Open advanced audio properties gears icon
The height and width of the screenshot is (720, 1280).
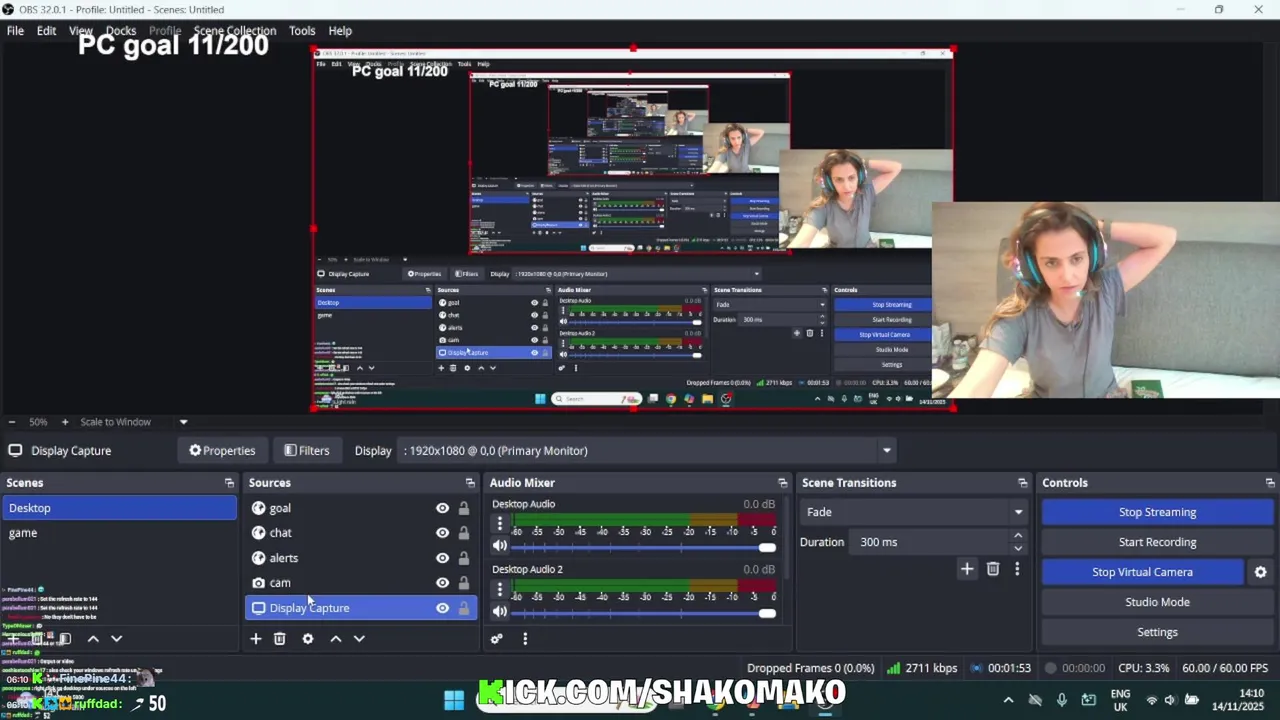point(497,639)
